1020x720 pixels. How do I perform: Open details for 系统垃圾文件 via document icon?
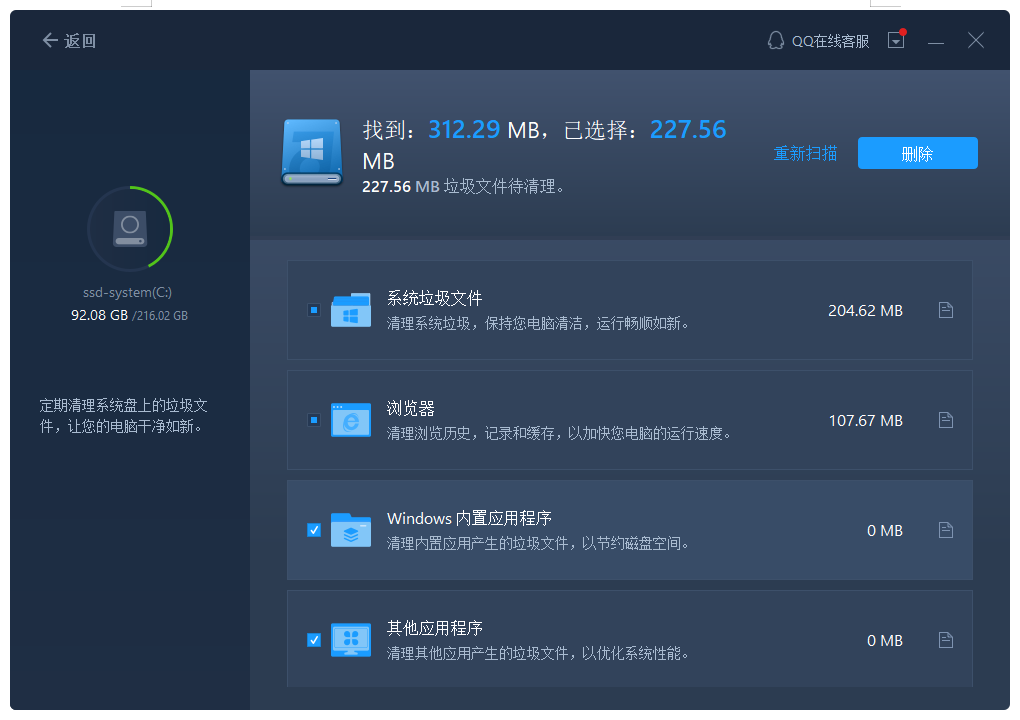[x=945, y=310]
